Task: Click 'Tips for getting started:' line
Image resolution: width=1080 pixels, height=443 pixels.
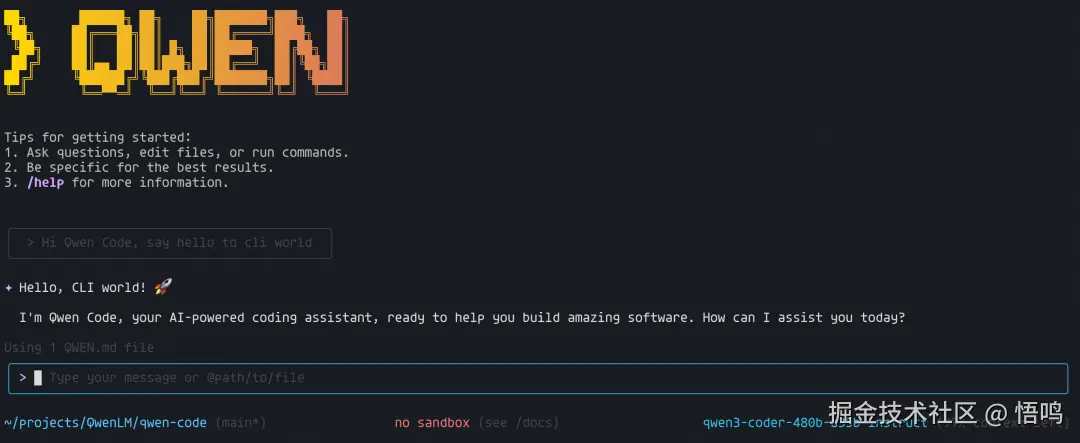Action: click(x=98, y=137)
